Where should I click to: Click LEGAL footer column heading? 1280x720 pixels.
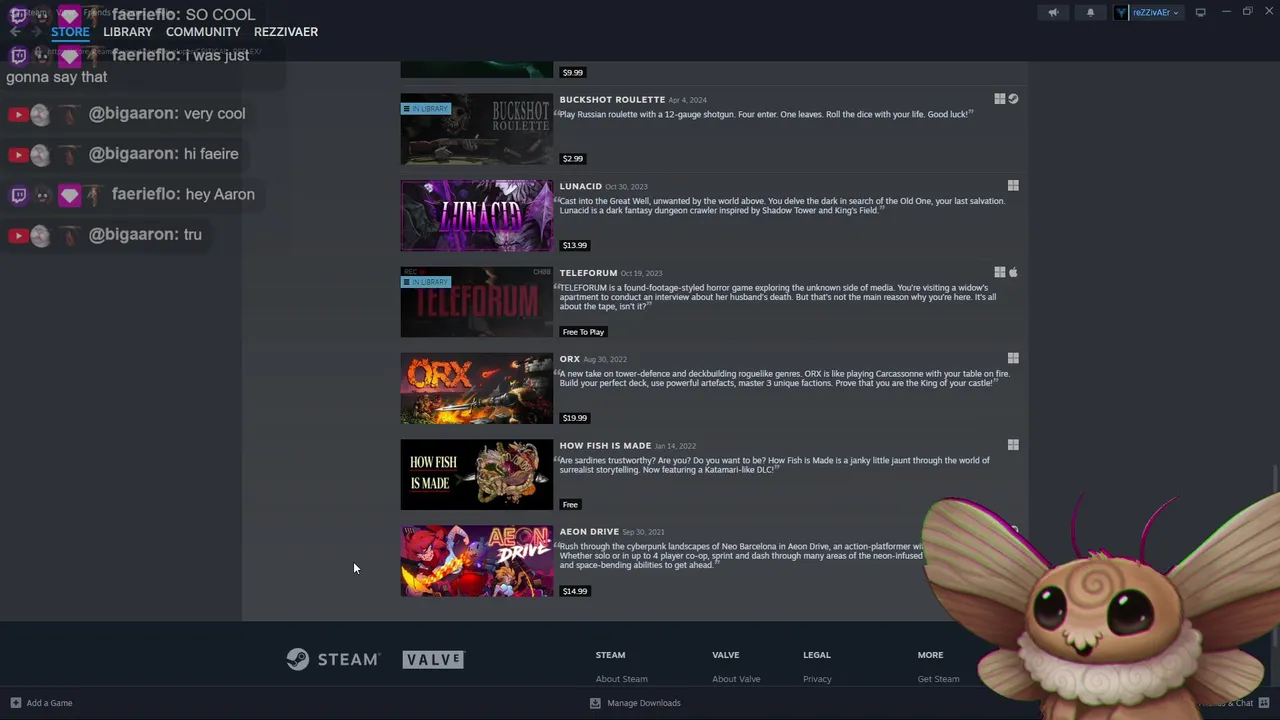coord(816,655)
